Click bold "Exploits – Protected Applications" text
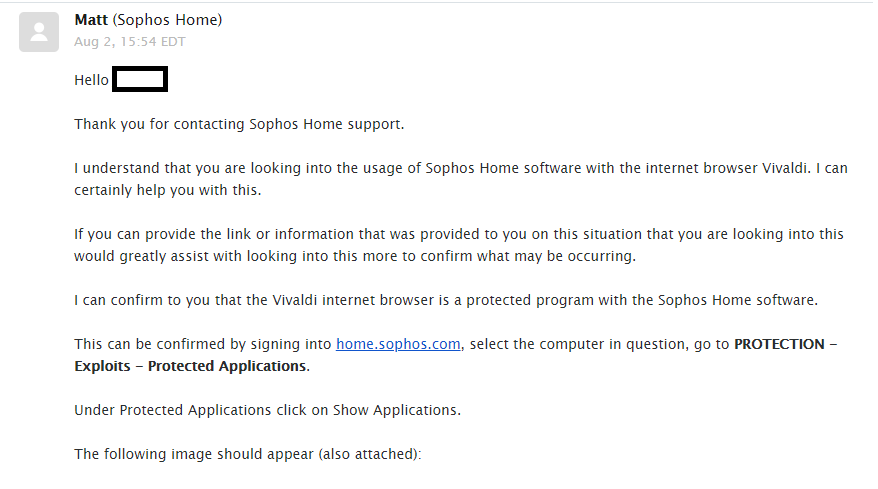 pyautogui.click(x=190, y=366)
